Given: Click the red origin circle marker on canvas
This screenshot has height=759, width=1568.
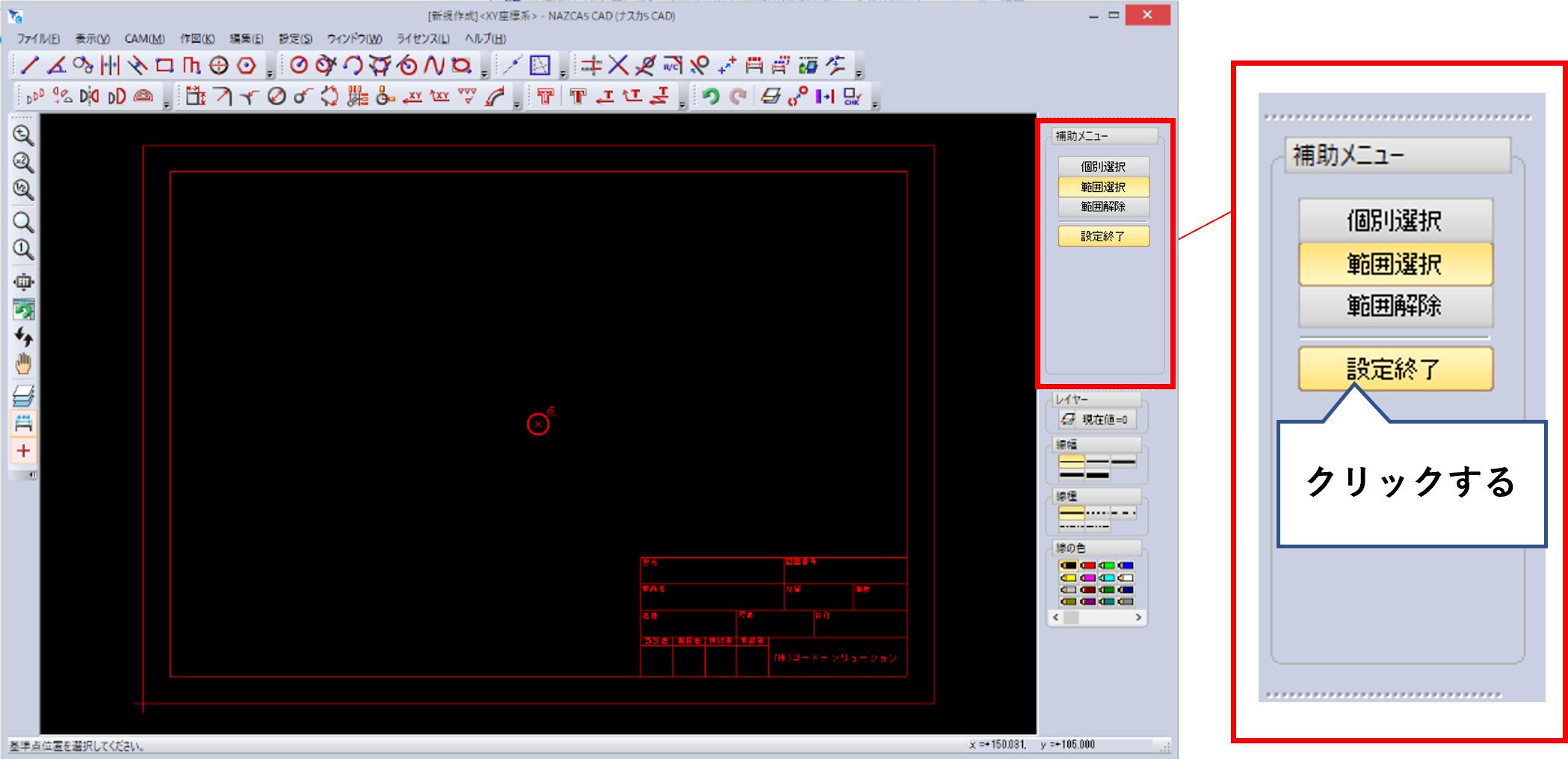Looking at the screenshot, I should coord(538,424).
